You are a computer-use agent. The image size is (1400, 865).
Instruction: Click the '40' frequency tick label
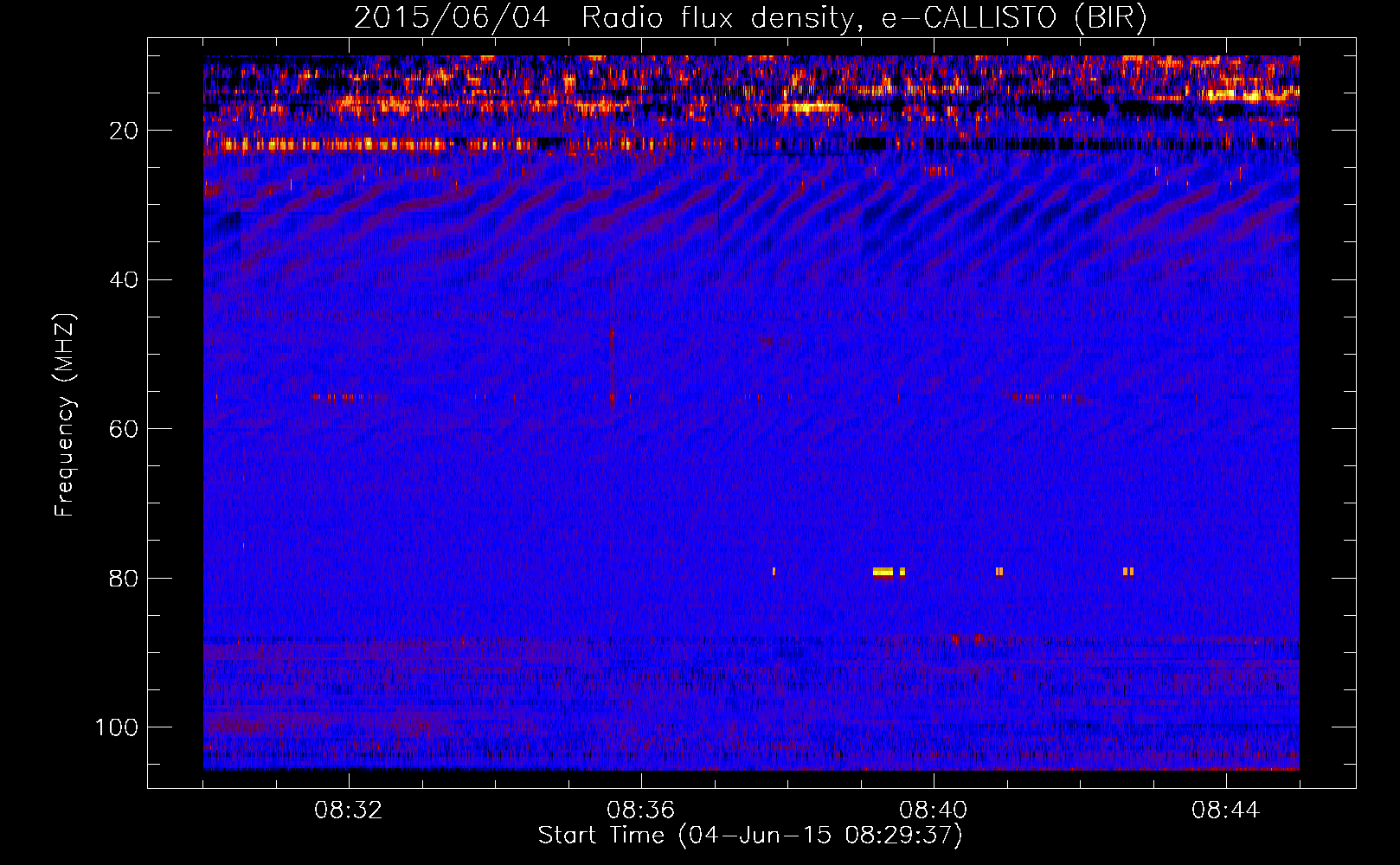[x=125, y=280]
